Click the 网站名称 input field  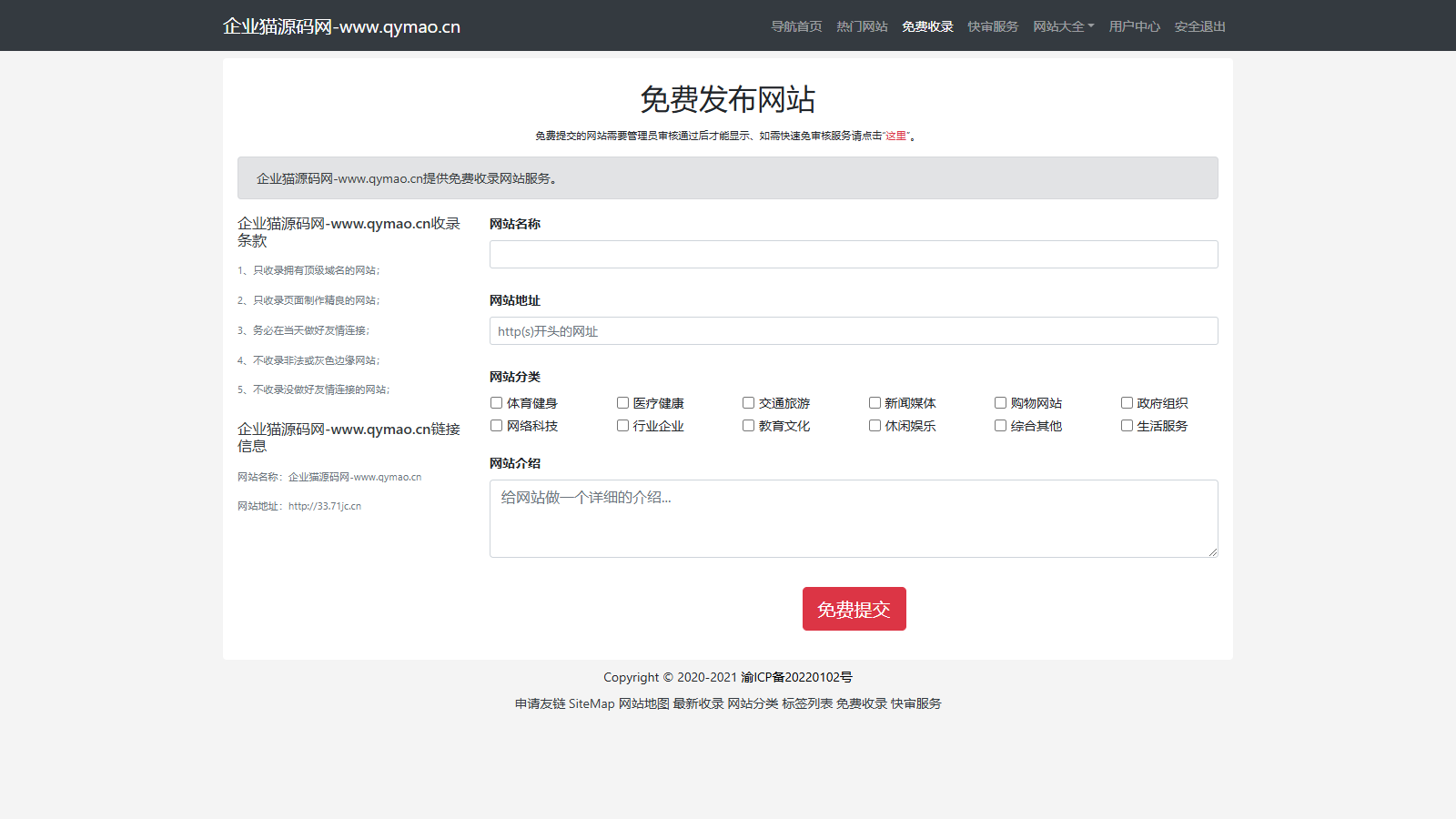tap(853, 255)
